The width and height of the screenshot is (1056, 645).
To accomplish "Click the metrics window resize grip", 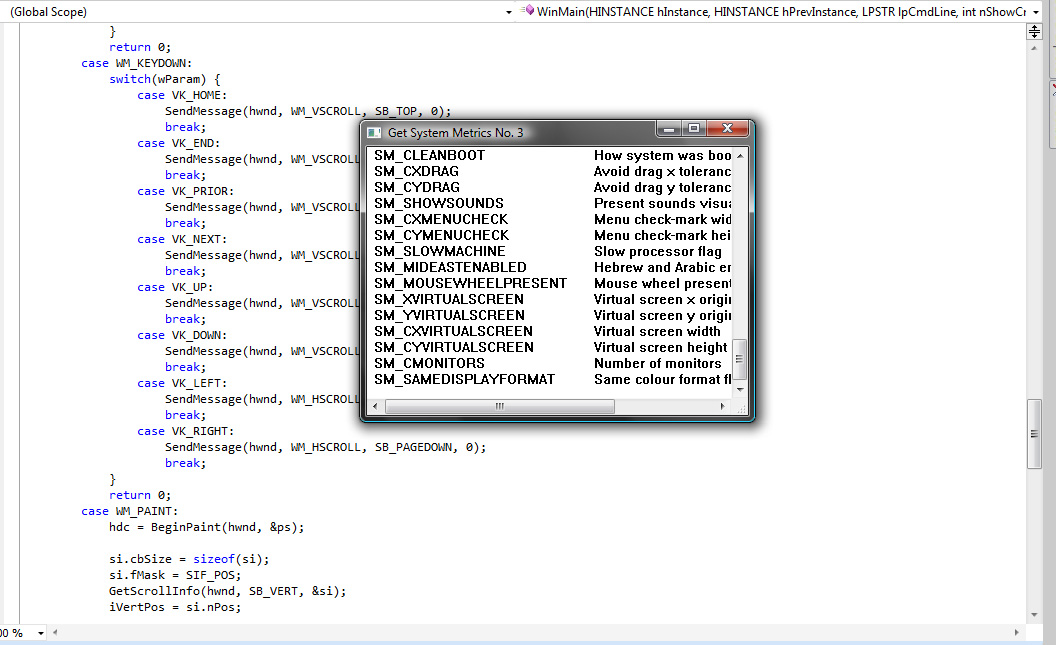I will 741,408.
